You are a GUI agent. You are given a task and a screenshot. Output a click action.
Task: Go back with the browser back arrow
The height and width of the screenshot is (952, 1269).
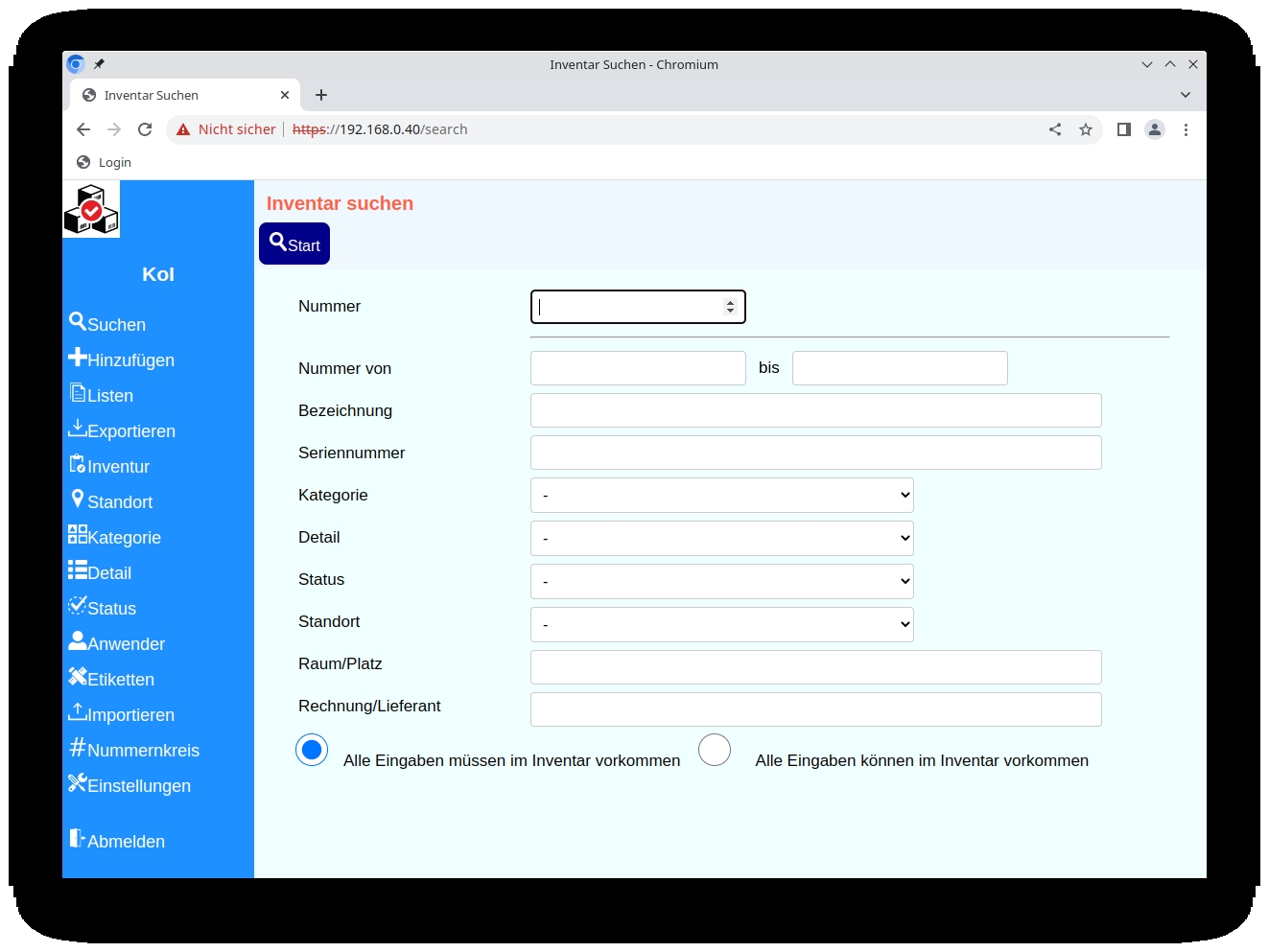(83, 129)
